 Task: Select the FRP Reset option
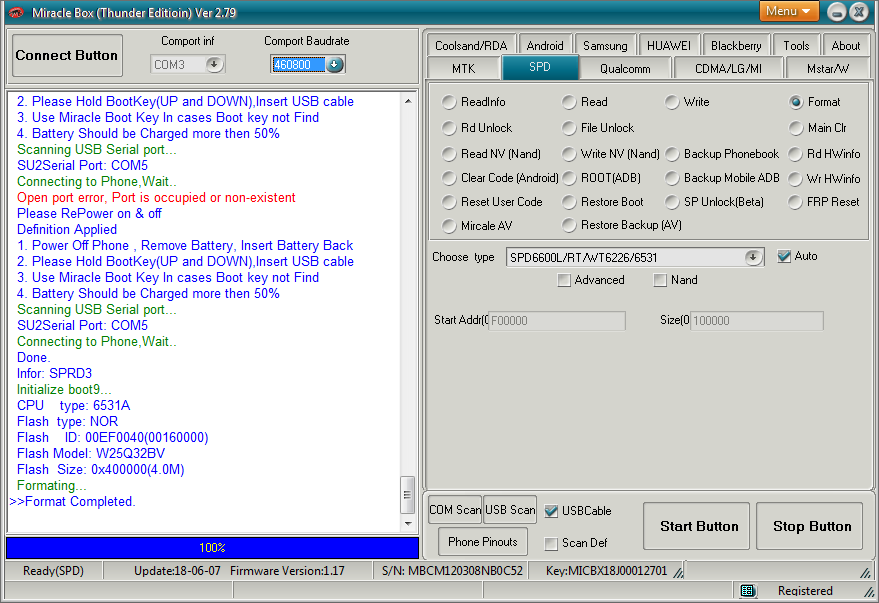(824, 202)
